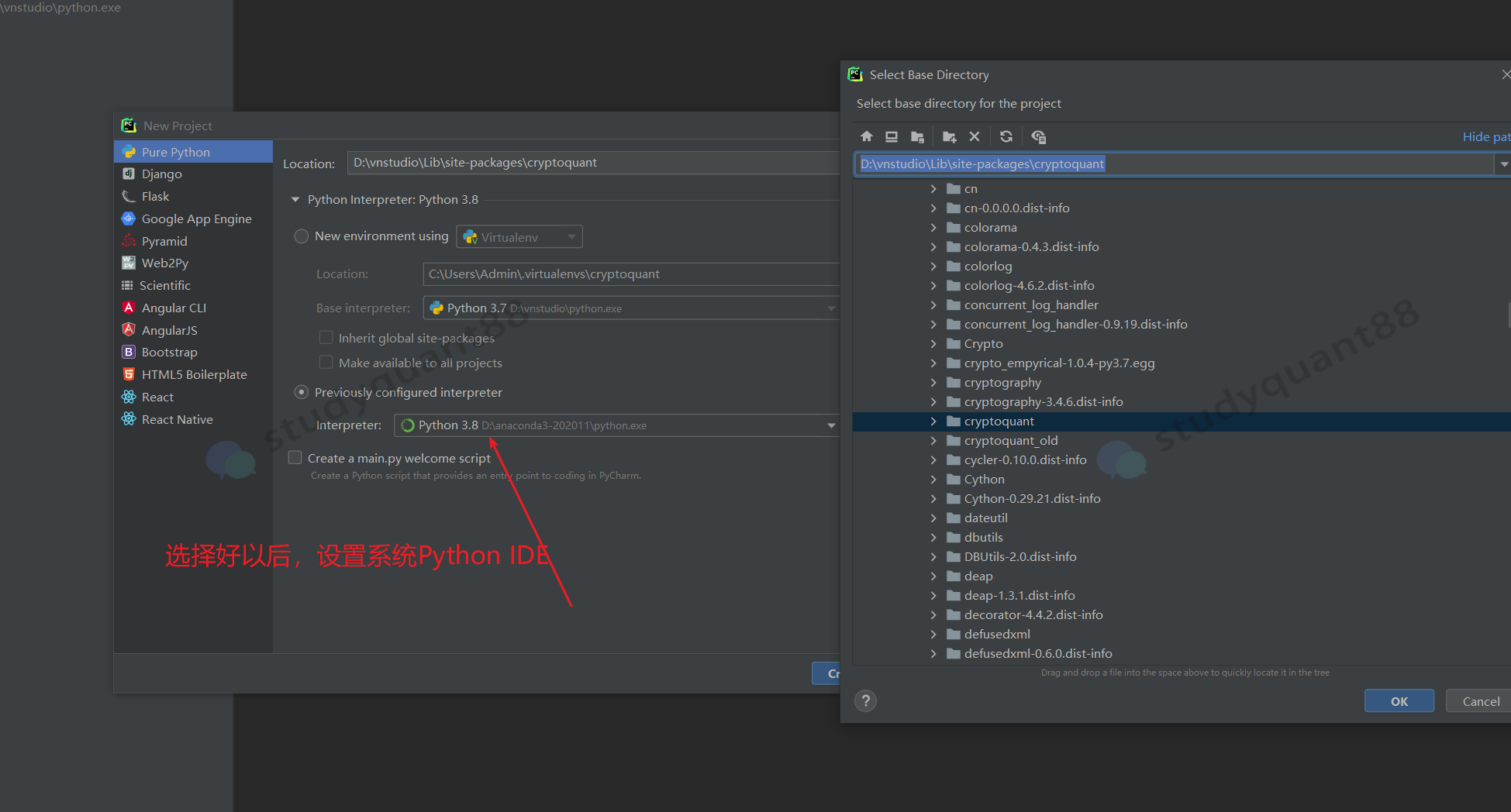Jump to project directory icon

coord(917,136)
